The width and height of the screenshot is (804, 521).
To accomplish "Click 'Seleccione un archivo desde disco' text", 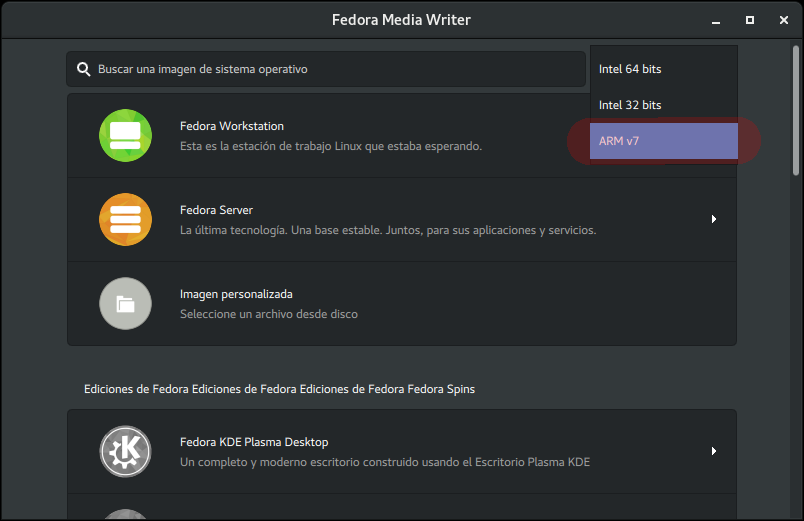I will point(269,314).
